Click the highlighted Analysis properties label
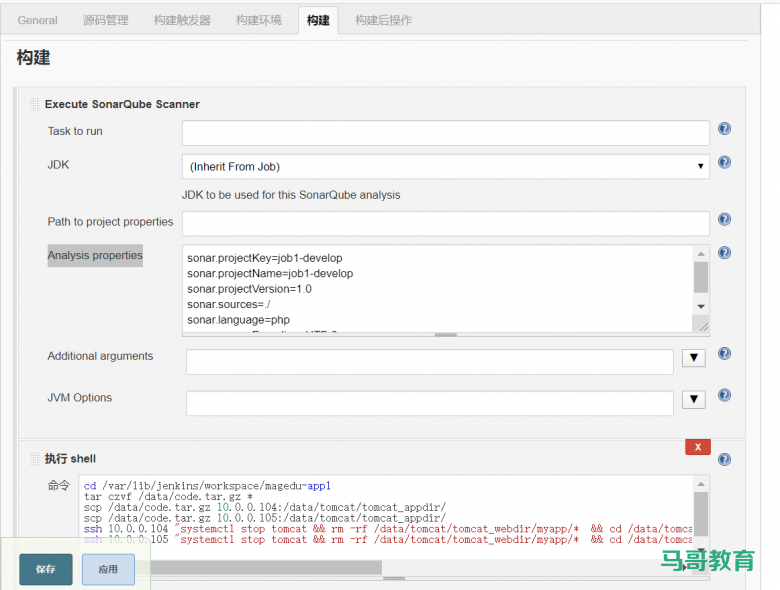780x590 pixels. (95, 255)
